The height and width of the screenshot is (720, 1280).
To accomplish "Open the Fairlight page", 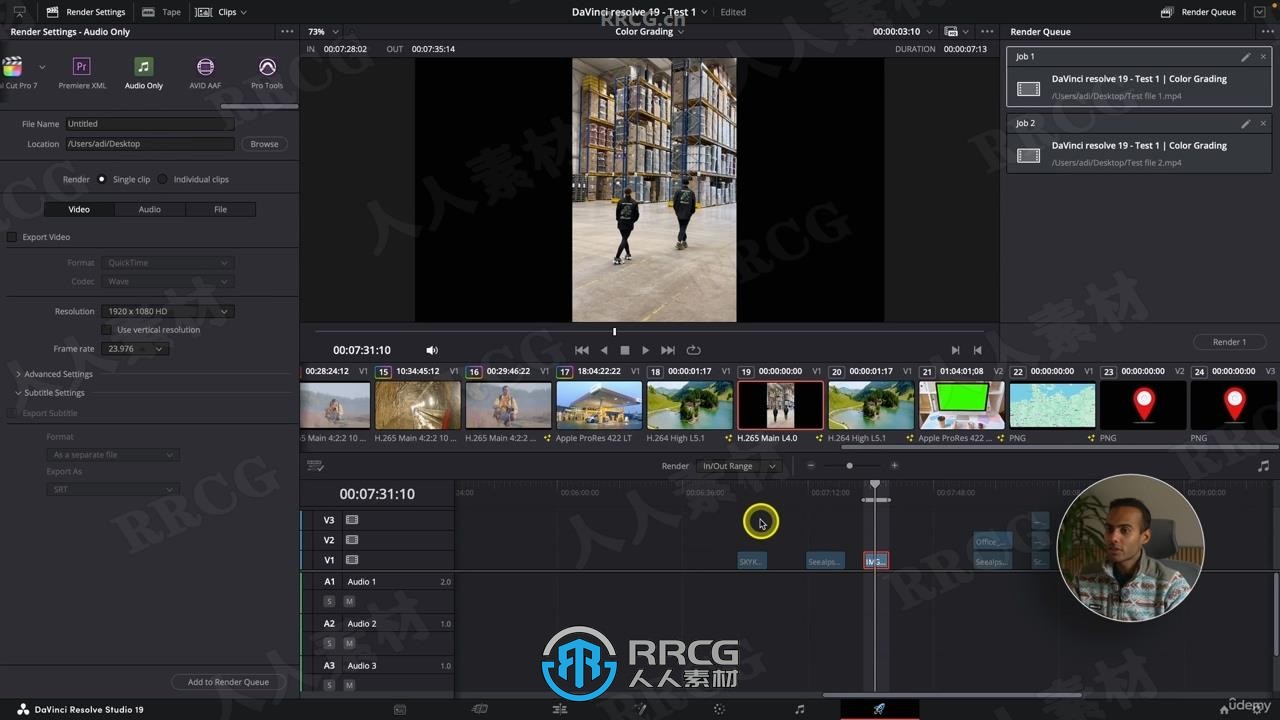I will tap(799, 709).
